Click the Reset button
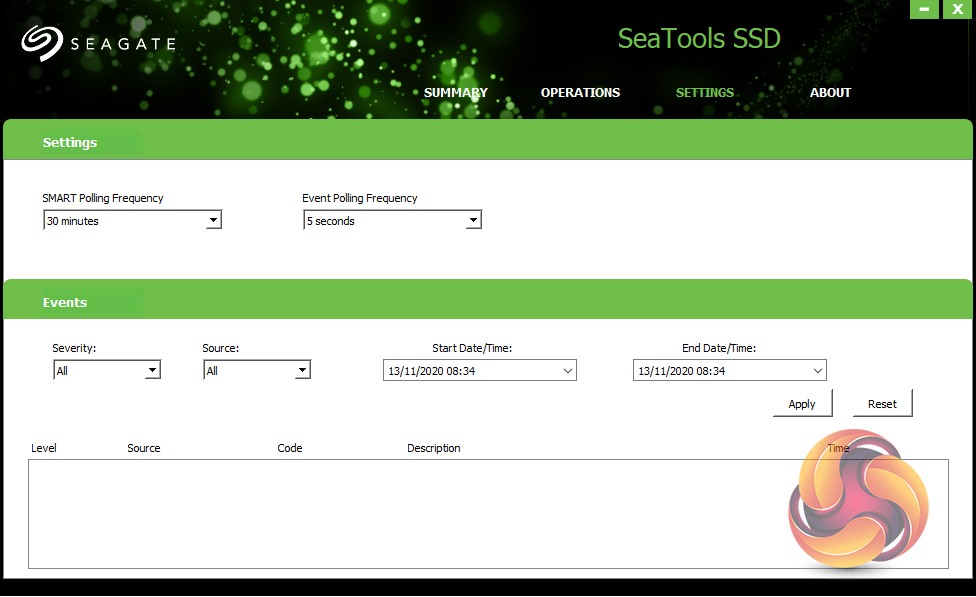 point(882,404)
